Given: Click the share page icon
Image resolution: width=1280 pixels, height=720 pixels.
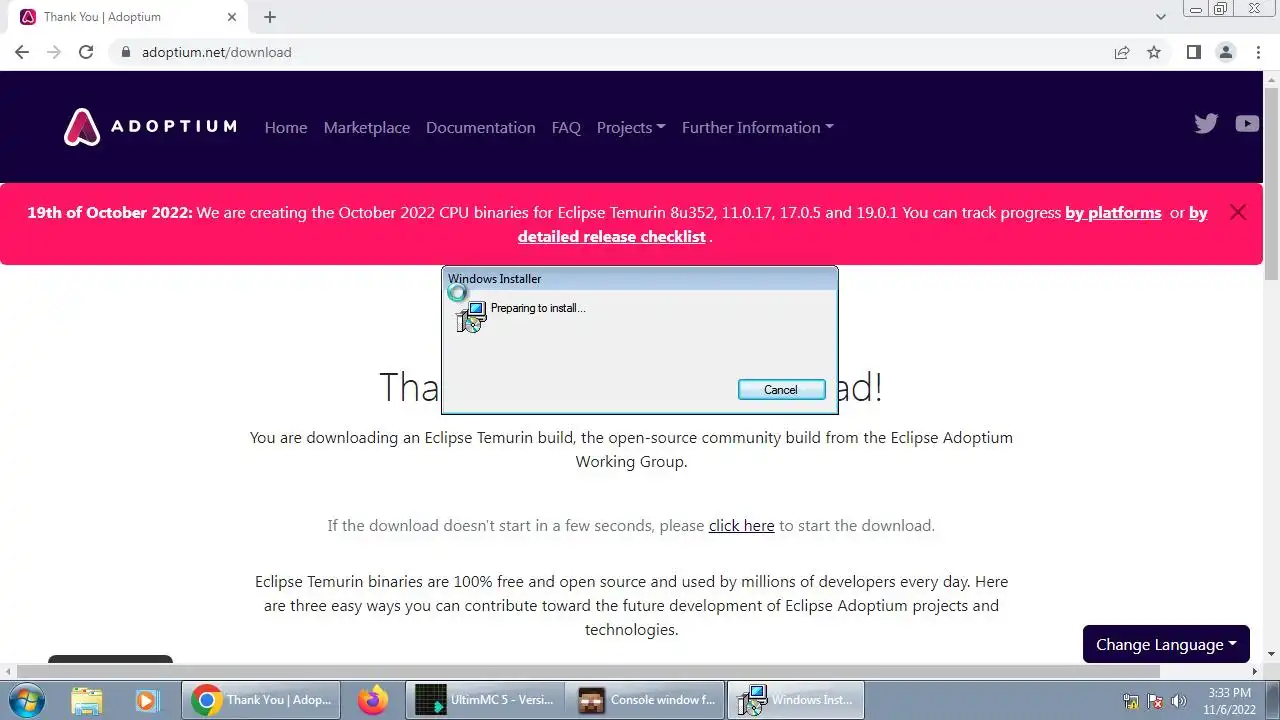Looking at the screenshot, I should click(x=1122, y=52).
